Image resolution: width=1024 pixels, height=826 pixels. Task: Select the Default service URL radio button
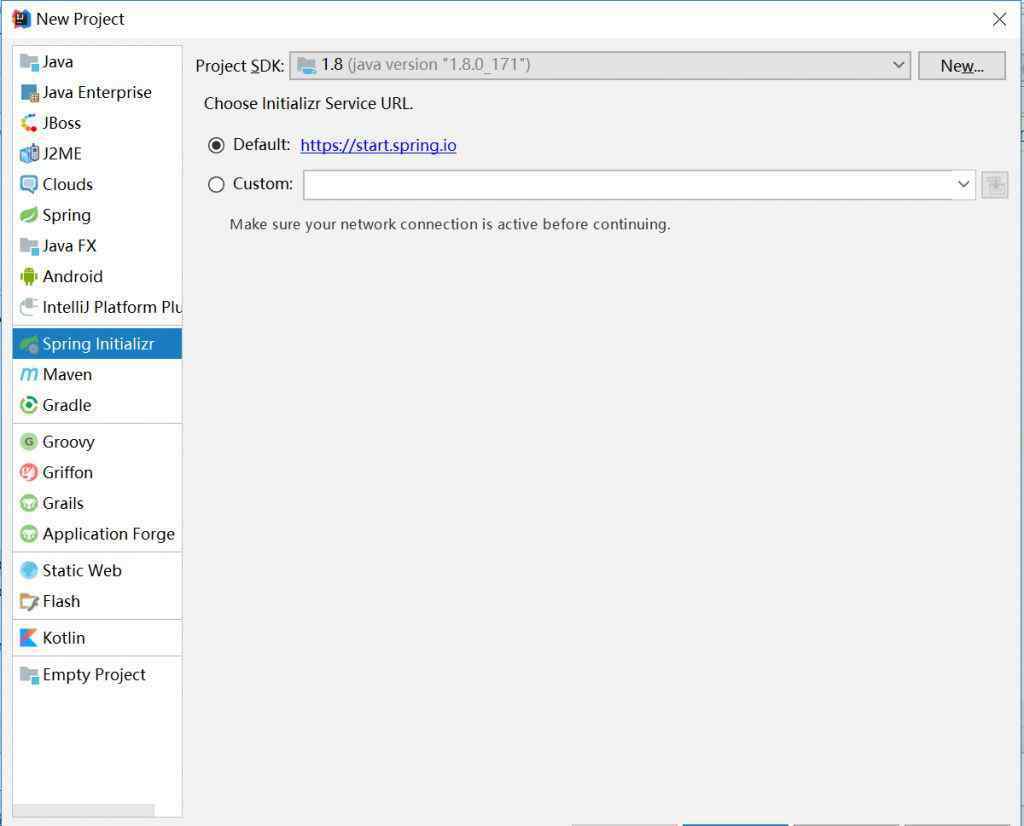click(216, 146)
